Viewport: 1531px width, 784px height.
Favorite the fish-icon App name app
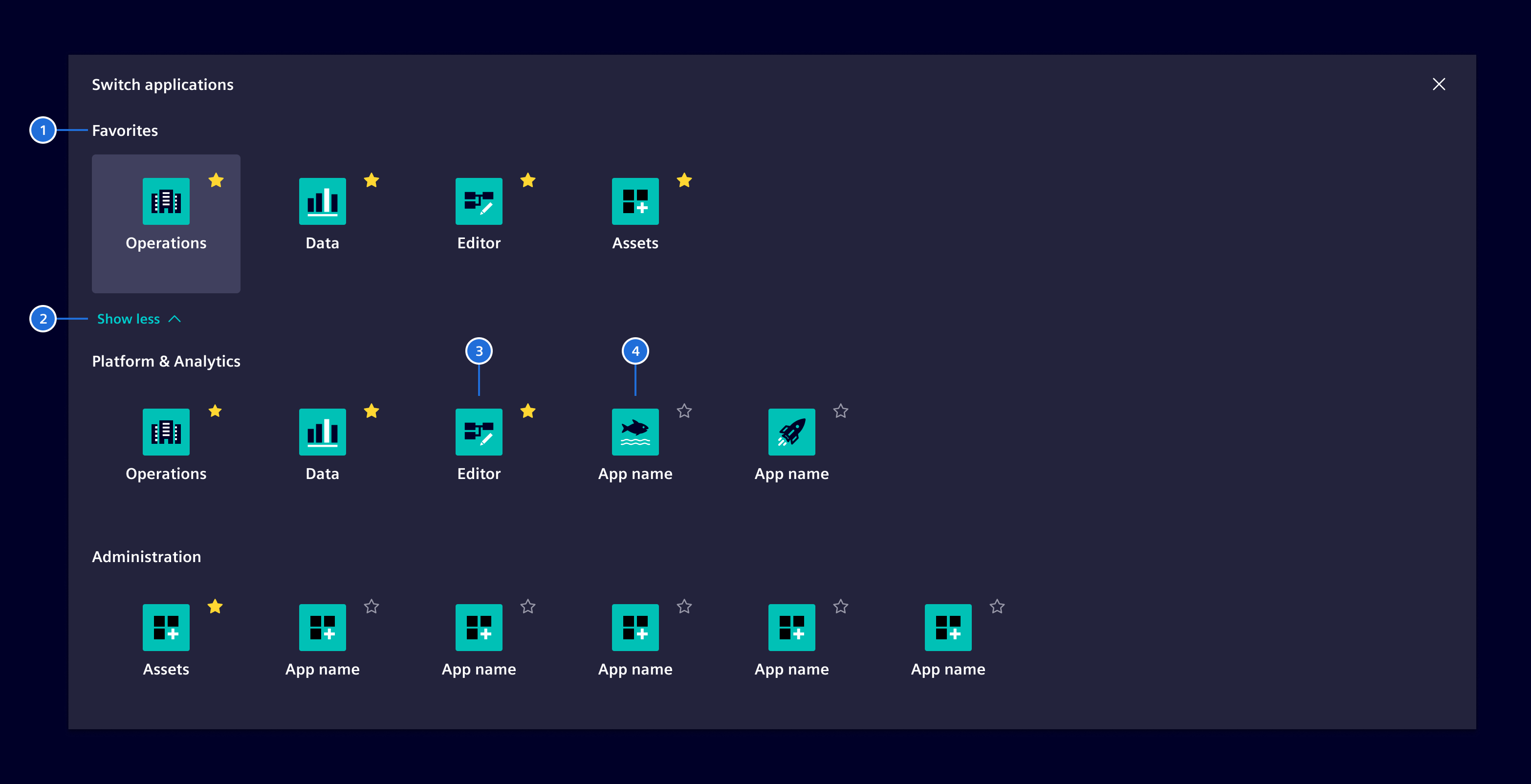click(x=684, y=411)
